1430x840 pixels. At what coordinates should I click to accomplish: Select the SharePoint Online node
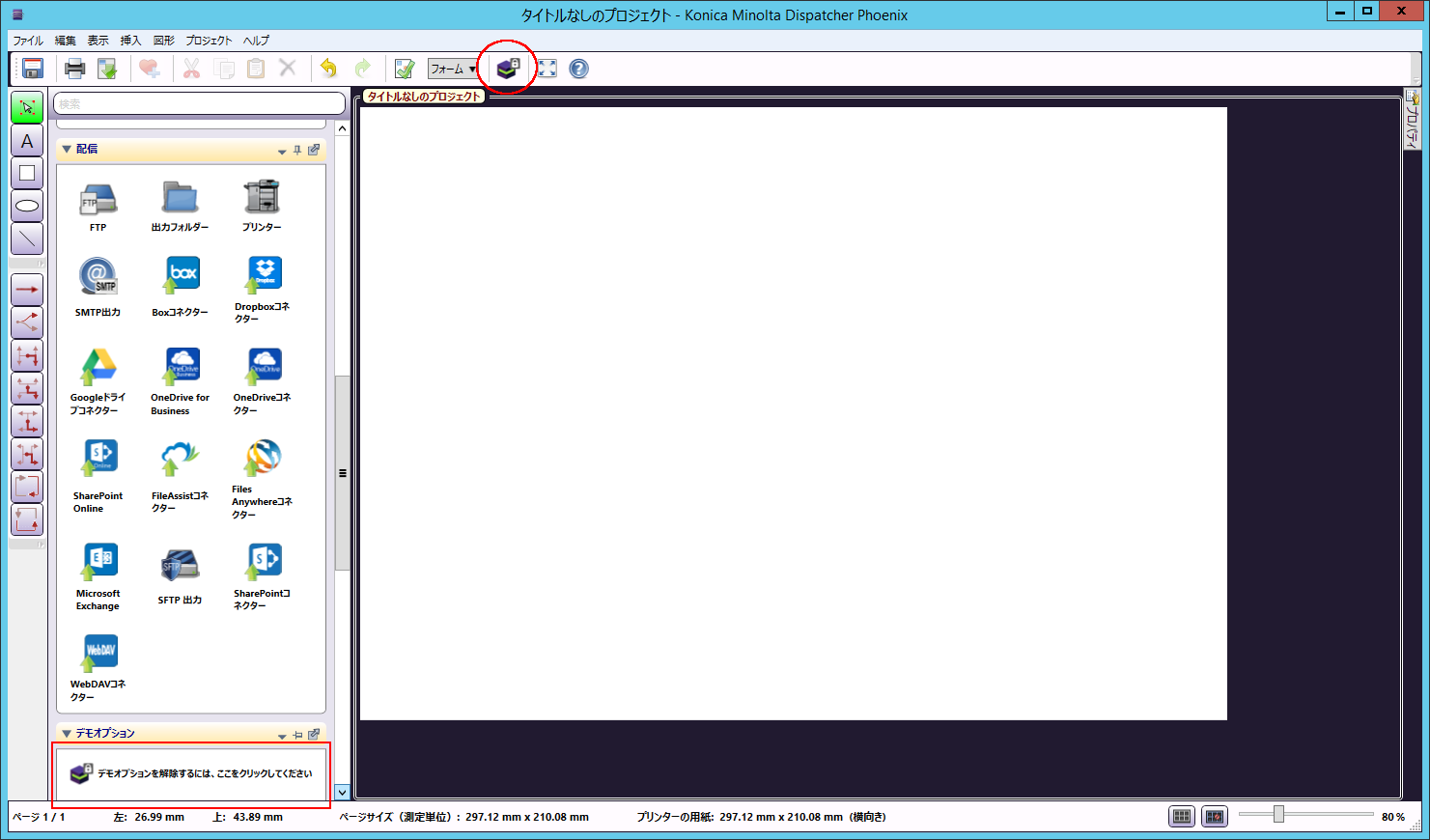pos(98,477)
